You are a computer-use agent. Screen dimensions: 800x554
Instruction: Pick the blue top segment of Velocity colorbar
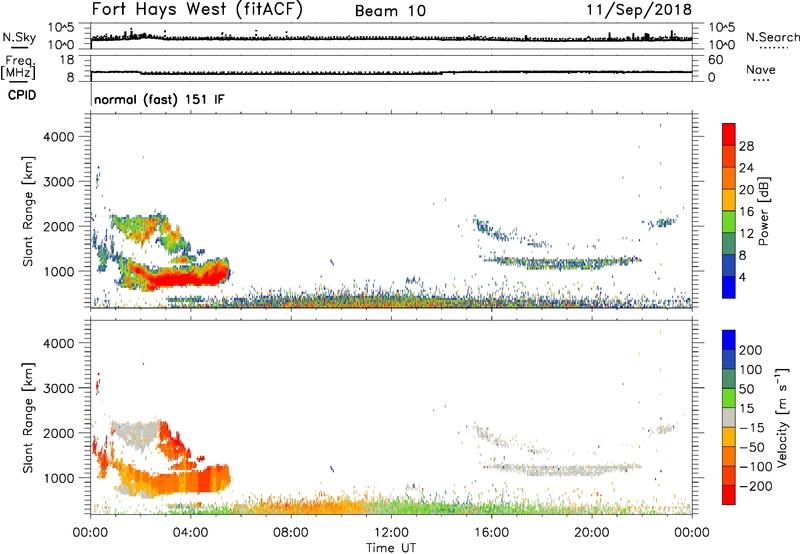[729, 340]
